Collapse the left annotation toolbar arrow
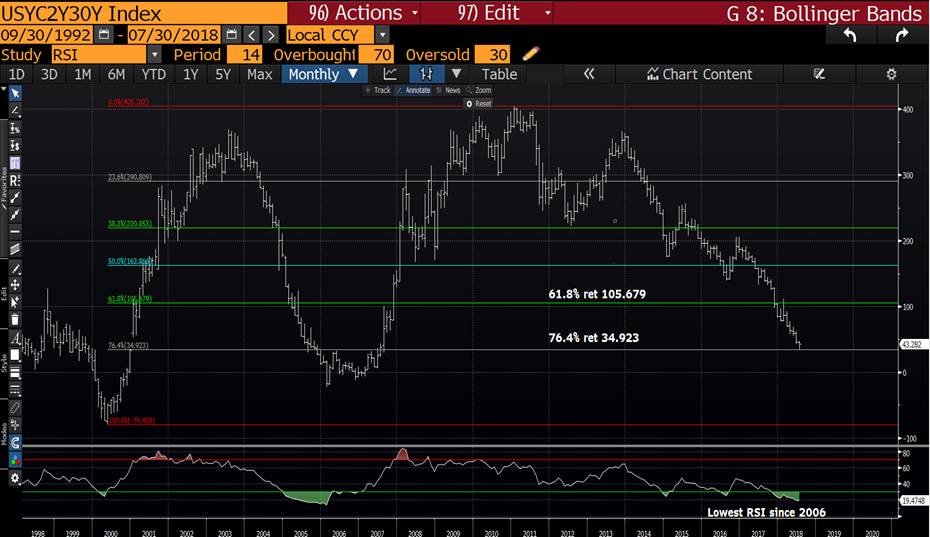This screenshot has width=930, height=537. [4, 89]
